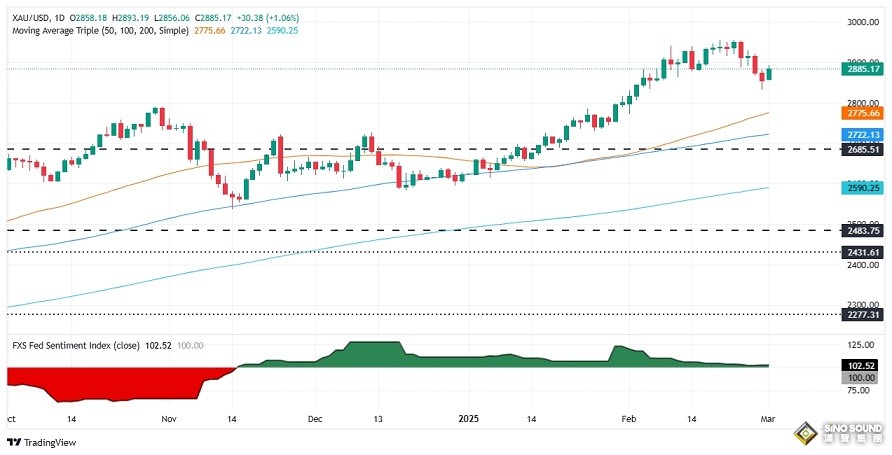
Task: Click the high value H2893.19
Action: [130, 19]
